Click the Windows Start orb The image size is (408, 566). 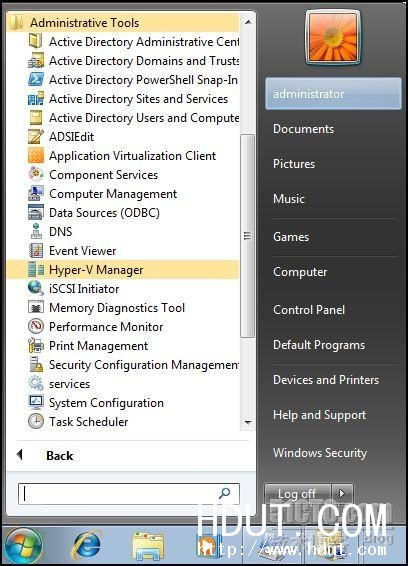point(23,546)
